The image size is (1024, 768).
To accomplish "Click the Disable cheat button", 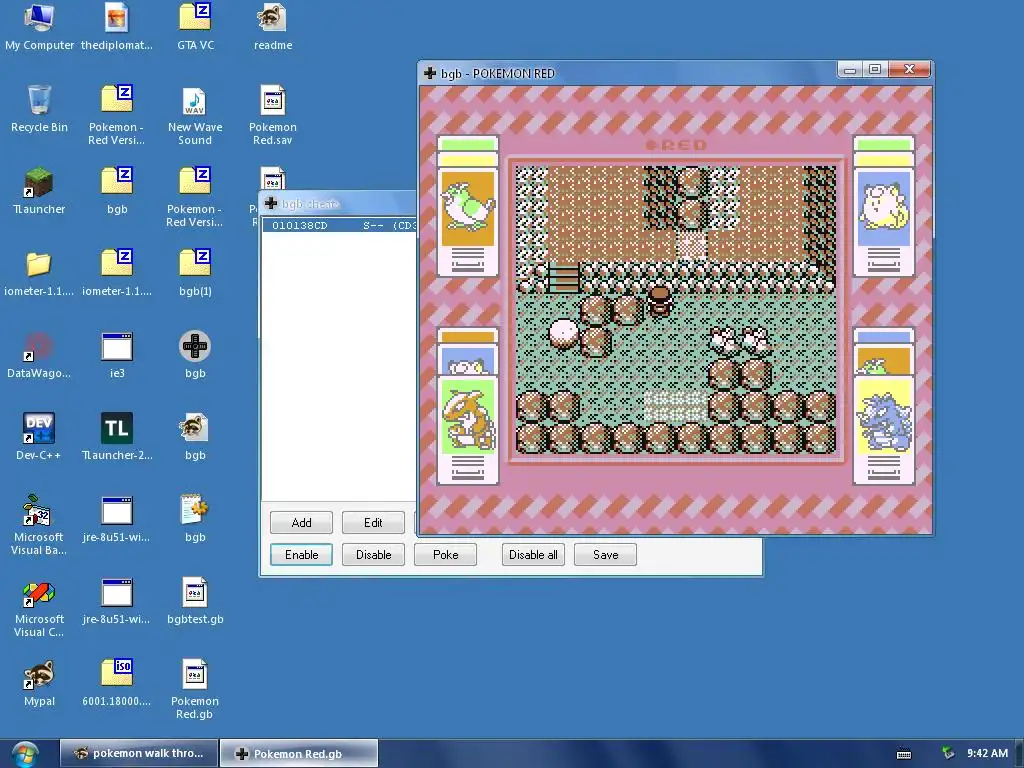I will 373,554.
